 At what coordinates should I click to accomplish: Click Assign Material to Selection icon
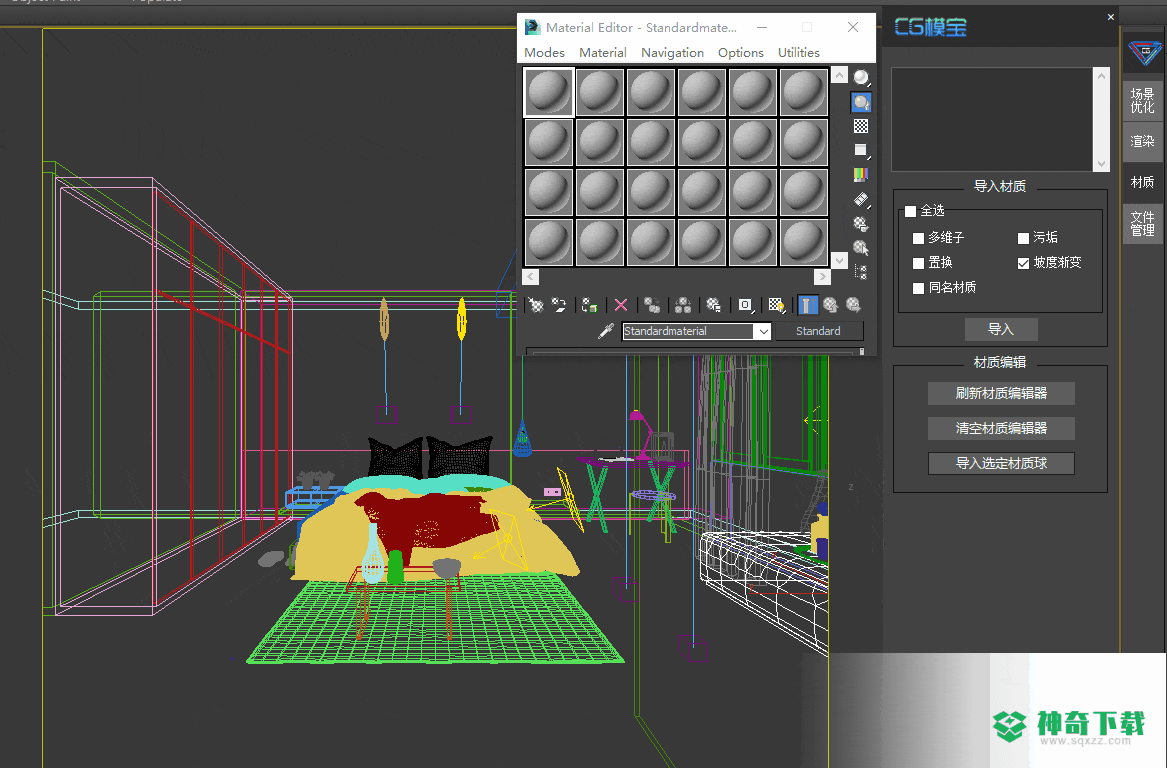point(589,305)
